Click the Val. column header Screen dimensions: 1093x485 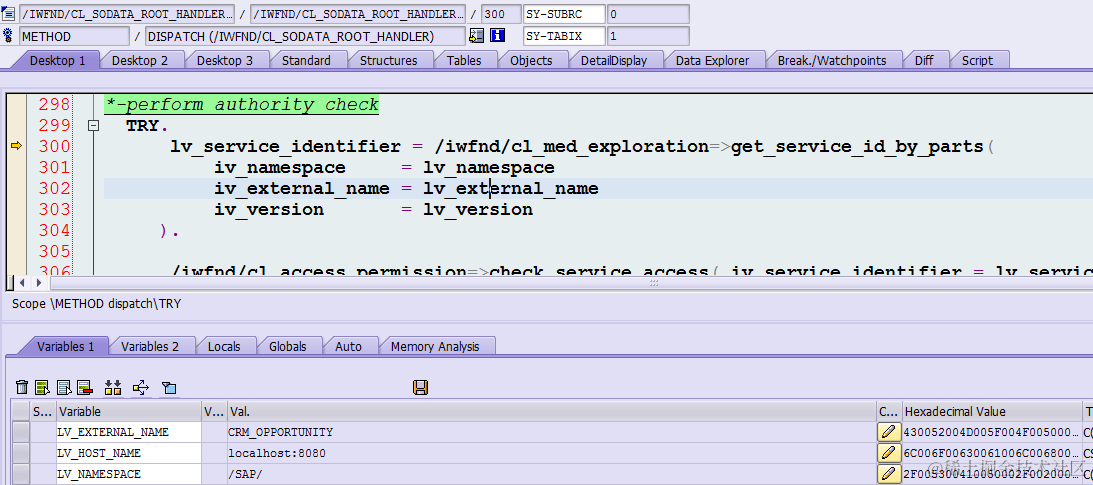point(551,412)
